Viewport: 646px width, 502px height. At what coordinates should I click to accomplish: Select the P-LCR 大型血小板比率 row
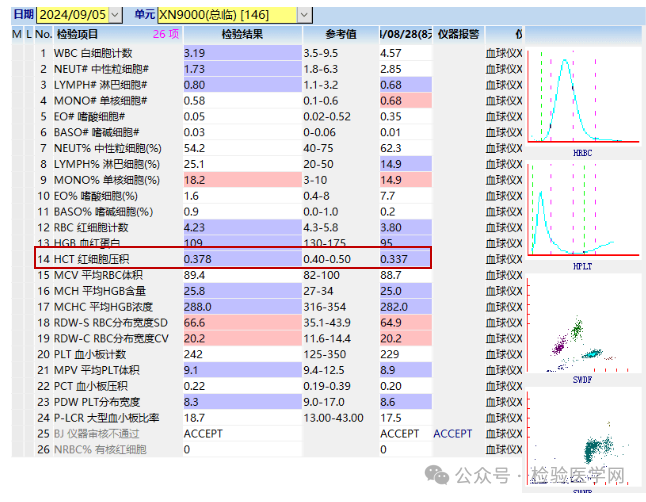268,418
